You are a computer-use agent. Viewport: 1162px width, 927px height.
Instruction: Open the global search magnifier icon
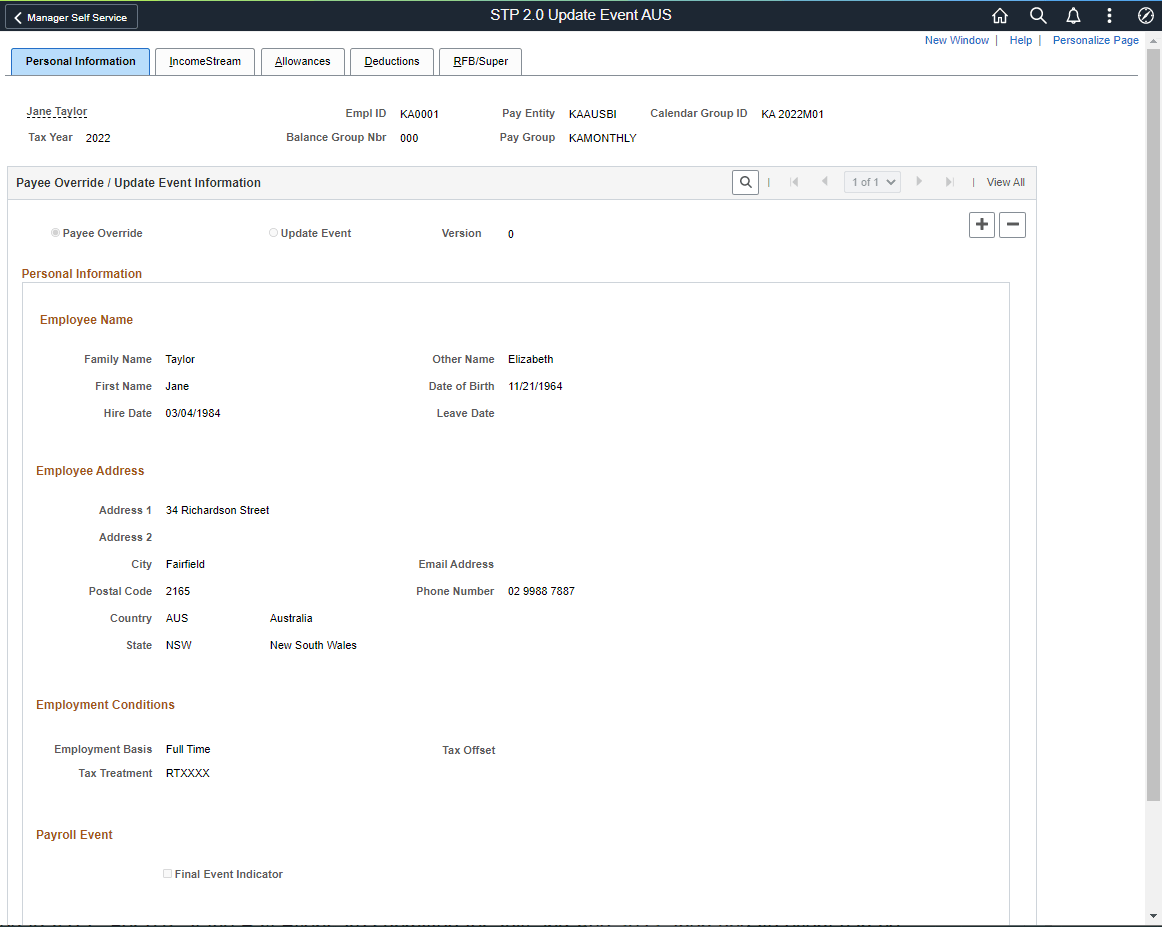pyautogui.click(x=1038, y=16)
